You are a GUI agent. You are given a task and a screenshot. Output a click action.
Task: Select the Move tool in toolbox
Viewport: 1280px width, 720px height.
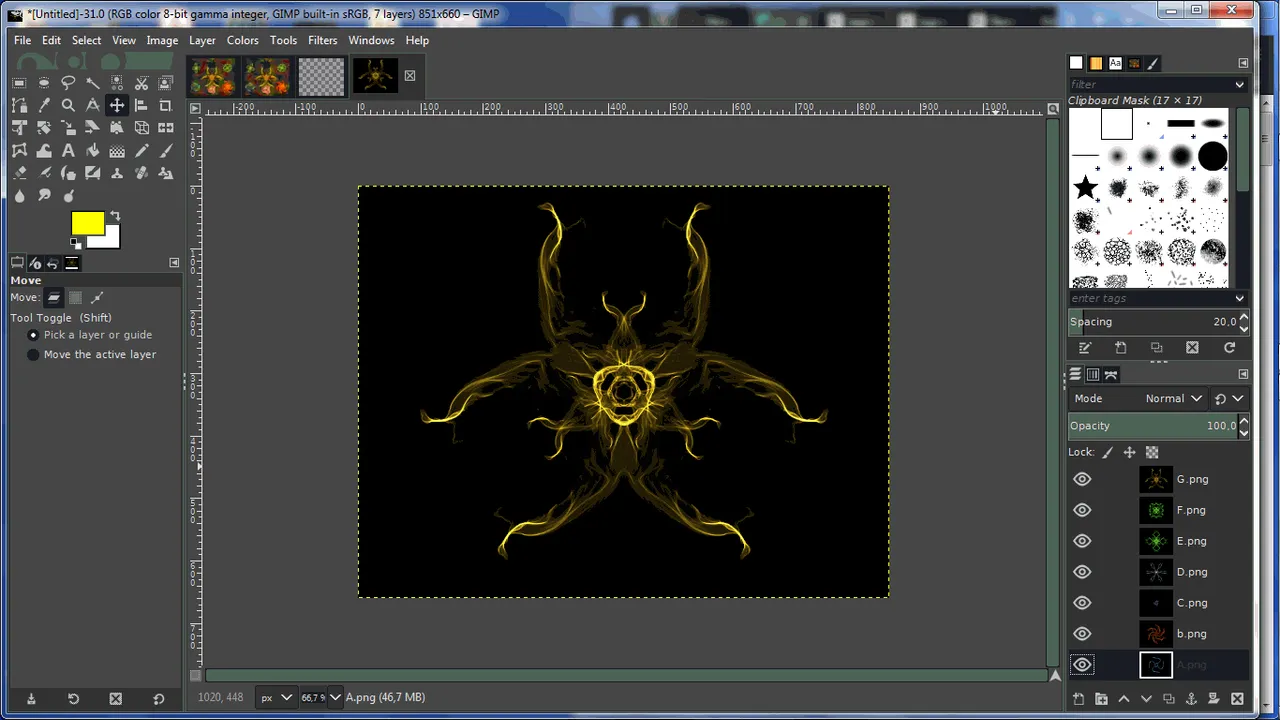[x=117, y=105]
